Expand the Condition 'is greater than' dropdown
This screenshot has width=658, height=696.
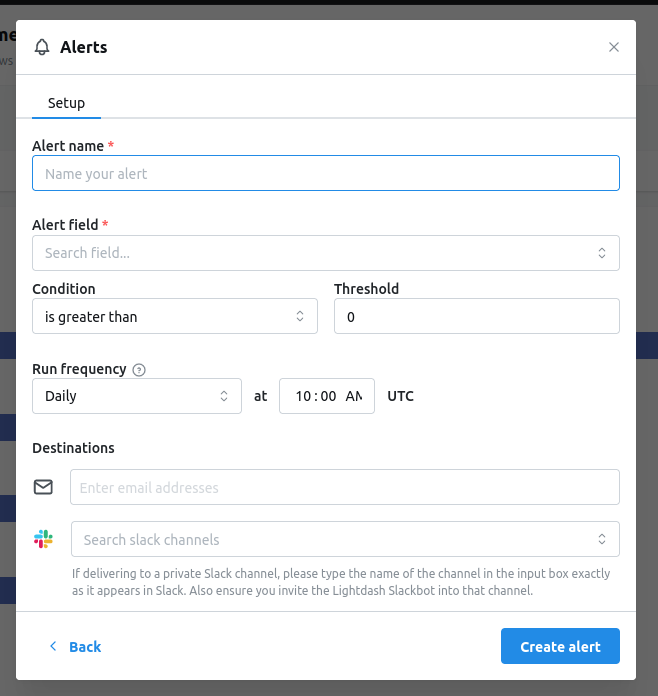pos(174,316)
